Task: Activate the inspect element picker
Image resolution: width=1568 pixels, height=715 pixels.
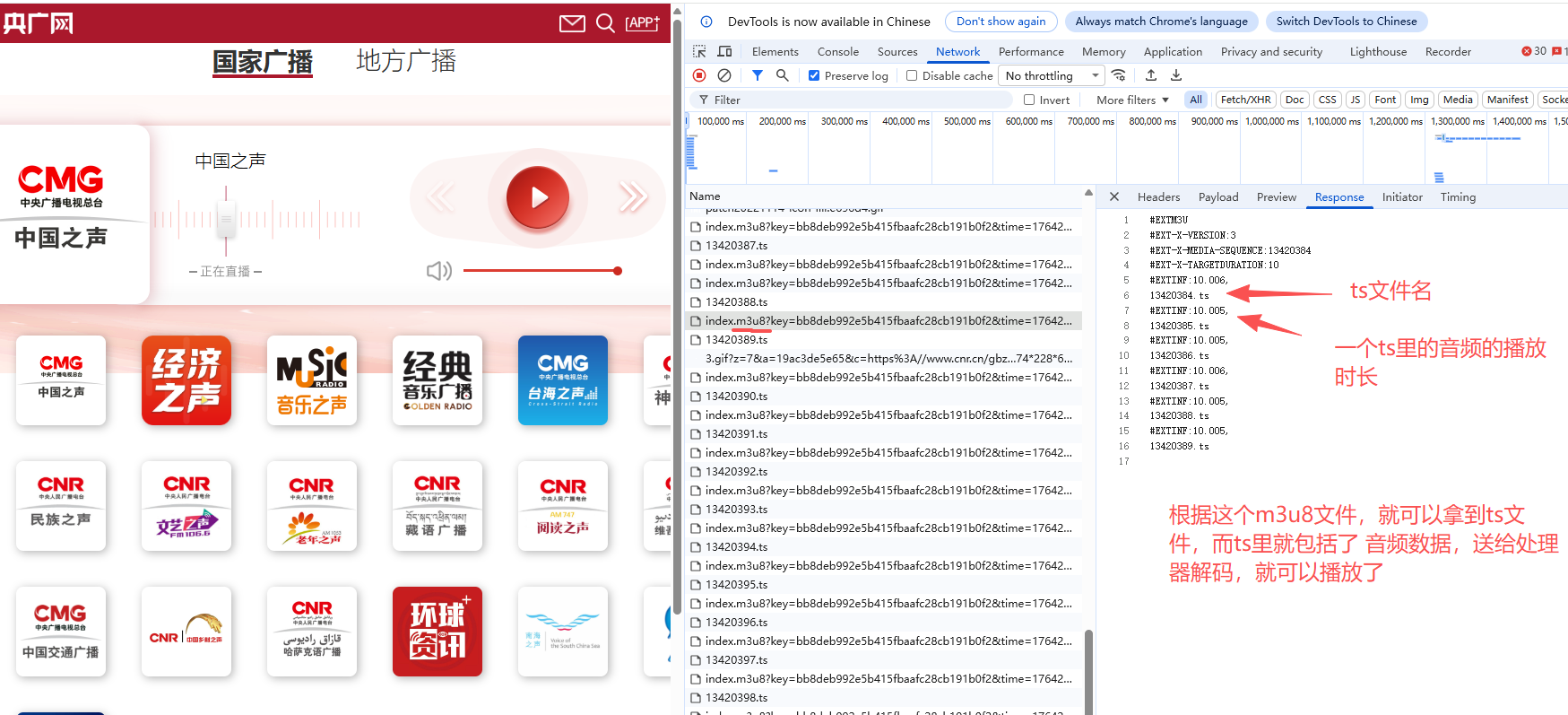Action: click(700, 51)
